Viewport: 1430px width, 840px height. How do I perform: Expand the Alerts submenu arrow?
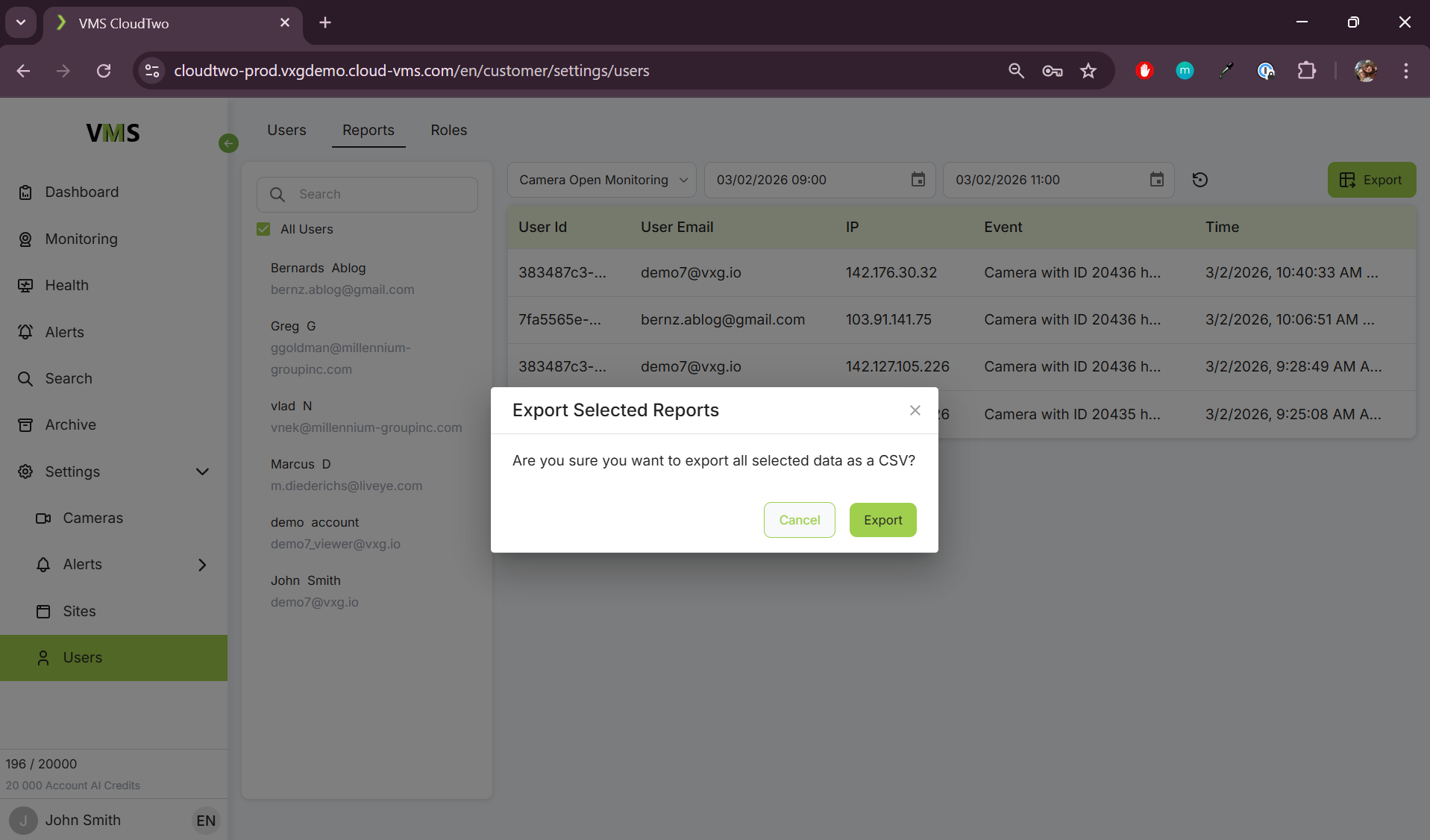tap(202, 565)
